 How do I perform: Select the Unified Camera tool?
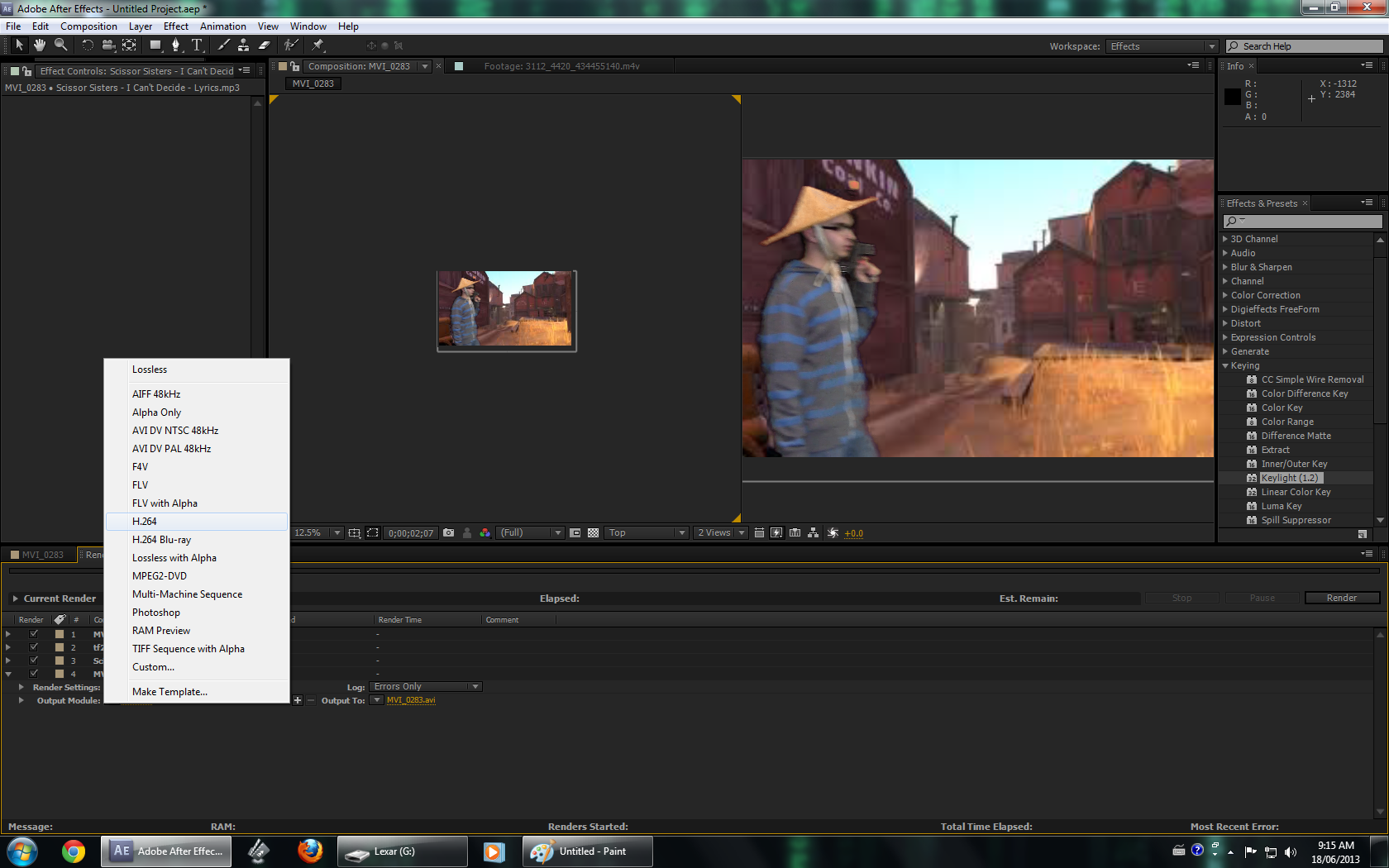pos(108,45)
